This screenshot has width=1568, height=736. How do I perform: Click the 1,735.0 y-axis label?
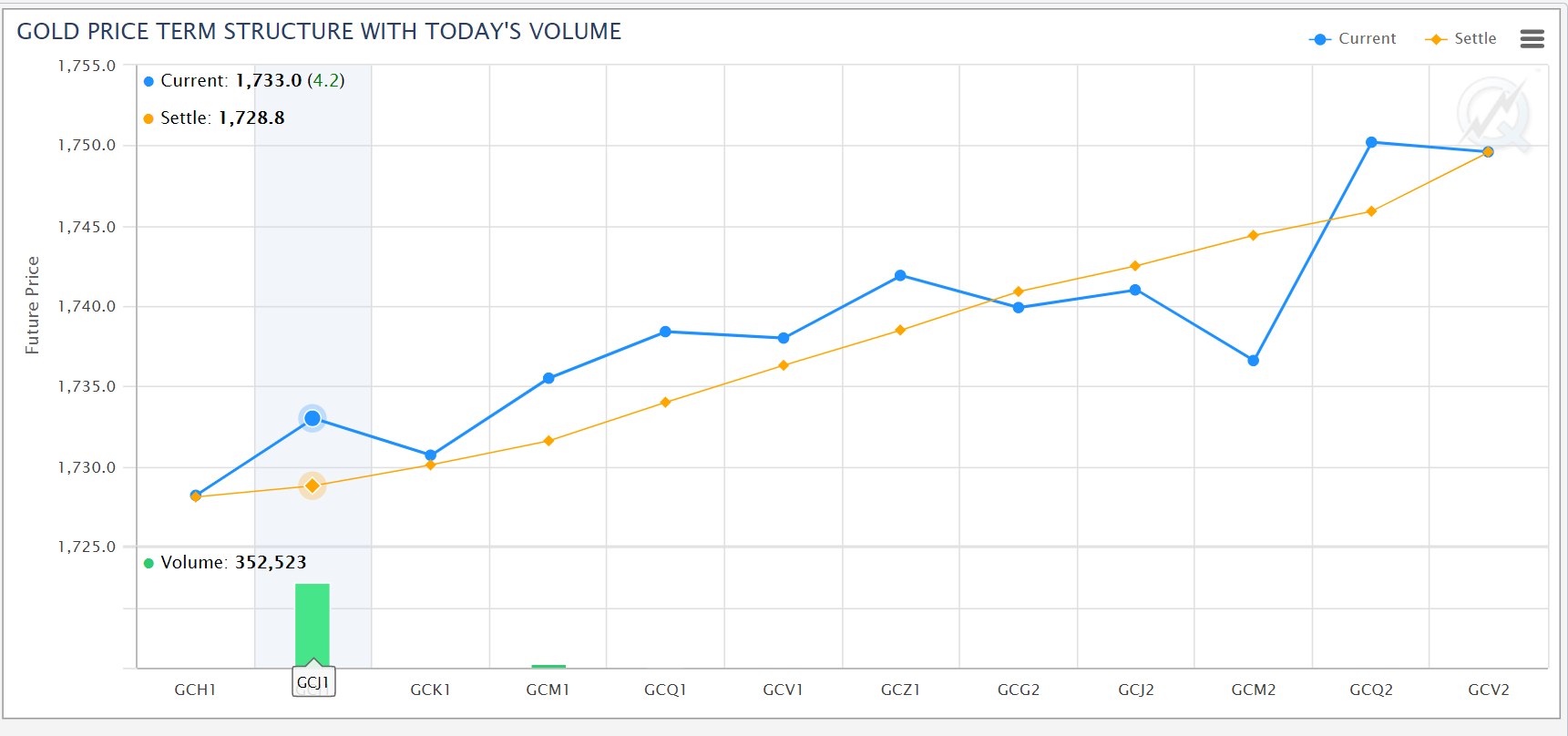point(87,386)
